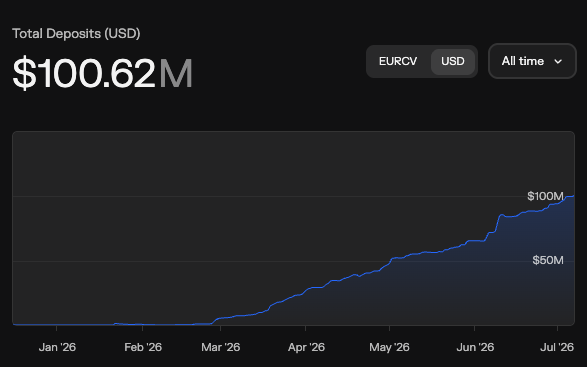
Task: Open the All time range dropdown
Action: point(532,61)
